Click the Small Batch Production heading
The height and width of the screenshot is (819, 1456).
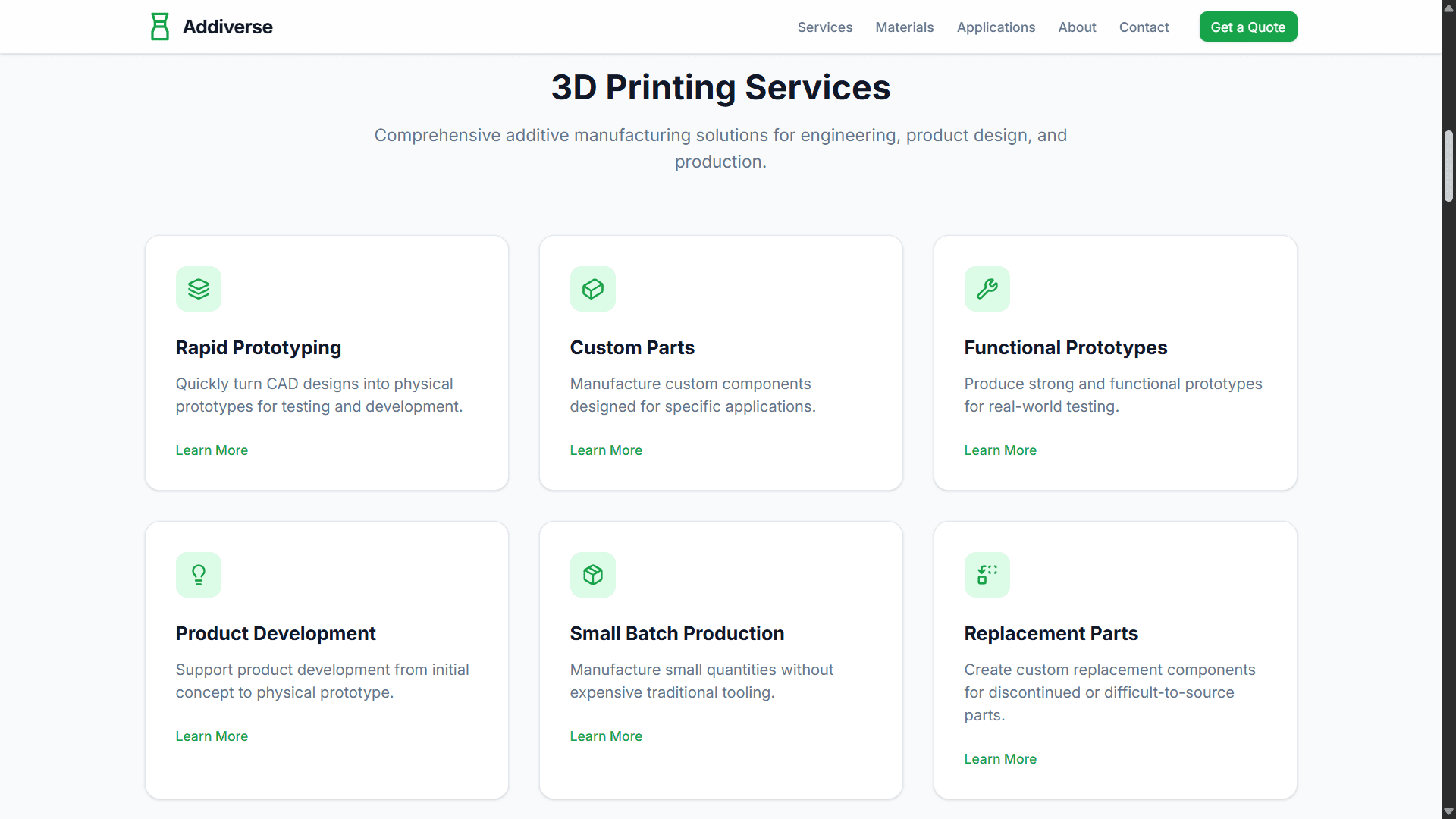pos(677,633)
